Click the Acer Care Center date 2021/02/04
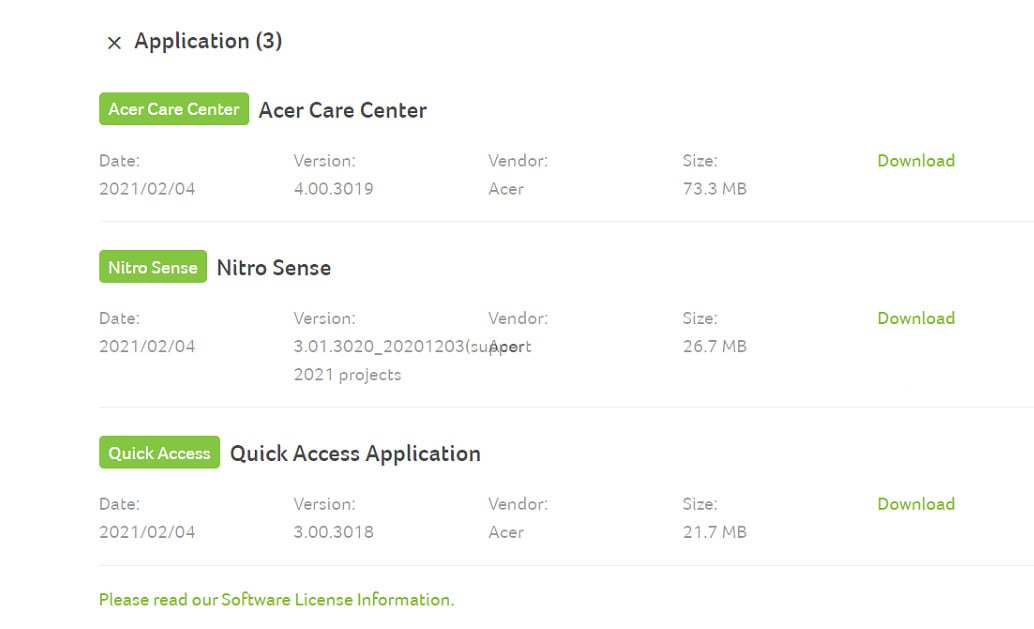Screen dimensions: 1034x629 (147, 189)
